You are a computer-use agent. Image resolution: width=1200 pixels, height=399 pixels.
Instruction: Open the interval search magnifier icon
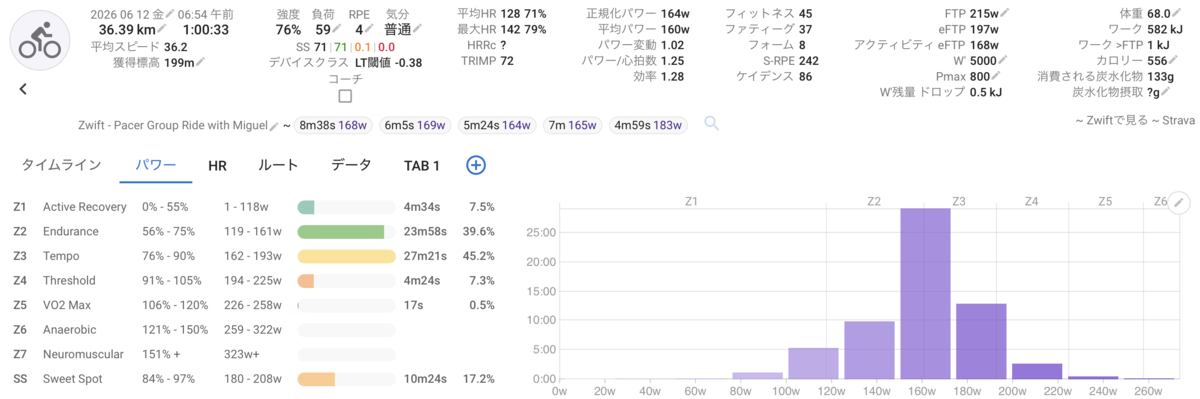[712, 124]
